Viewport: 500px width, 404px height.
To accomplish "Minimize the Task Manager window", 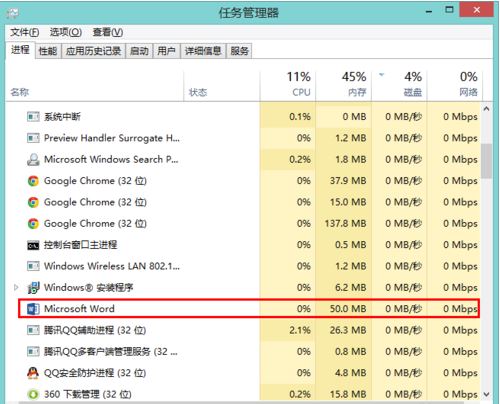I will tap(429, 11).
